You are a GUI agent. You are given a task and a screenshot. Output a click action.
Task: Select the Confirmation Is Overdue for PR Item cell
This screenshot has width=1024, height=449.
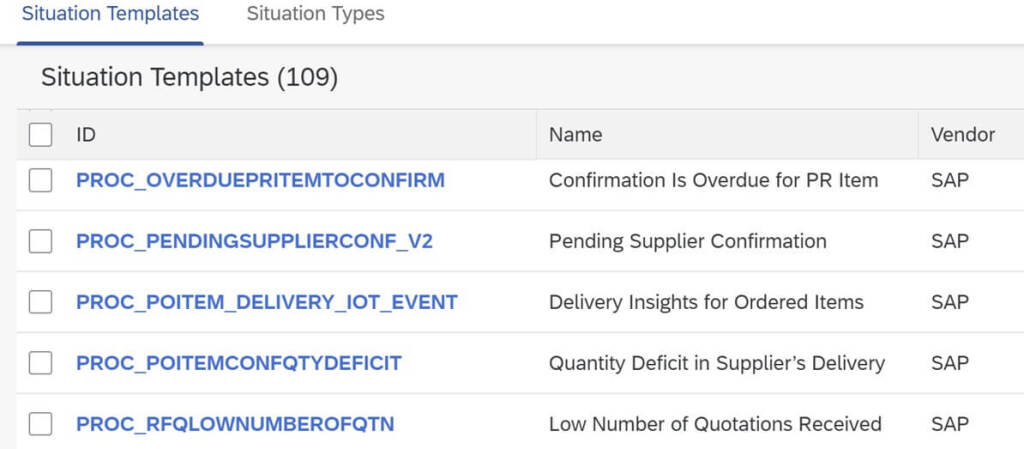point(713,181)
